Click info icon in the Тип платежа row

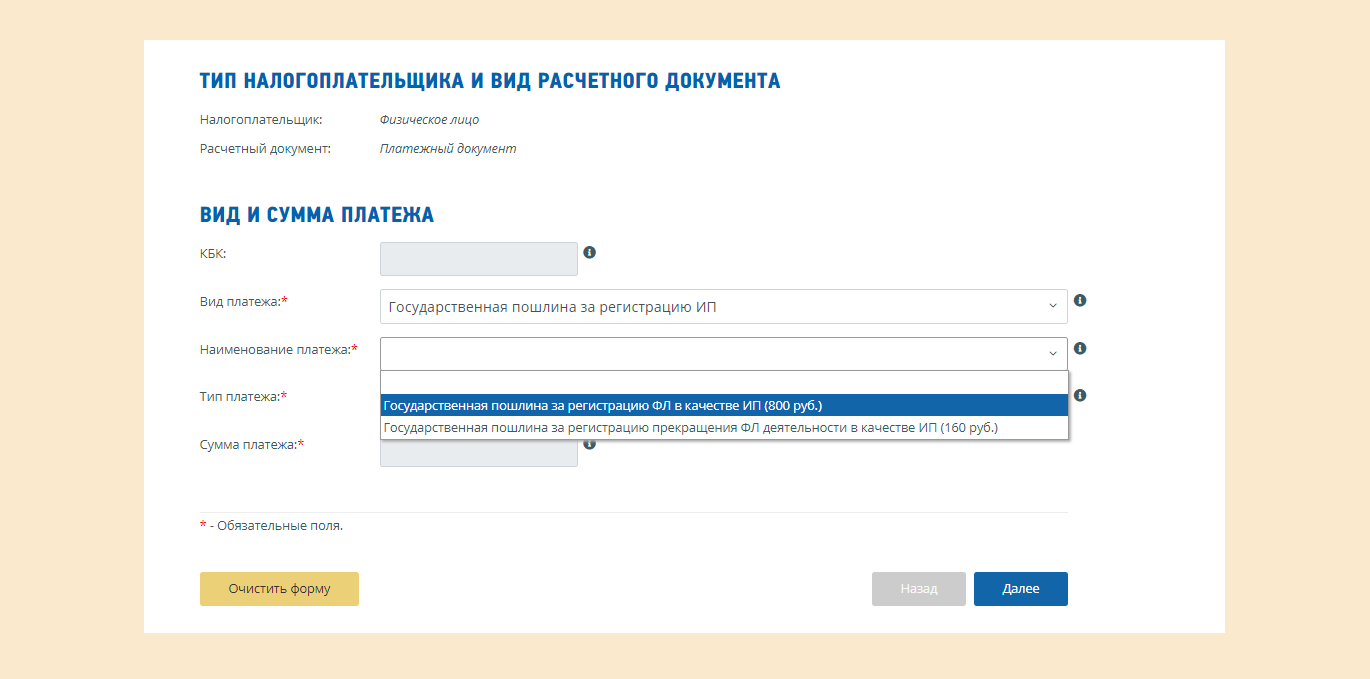coord(1080,396)
